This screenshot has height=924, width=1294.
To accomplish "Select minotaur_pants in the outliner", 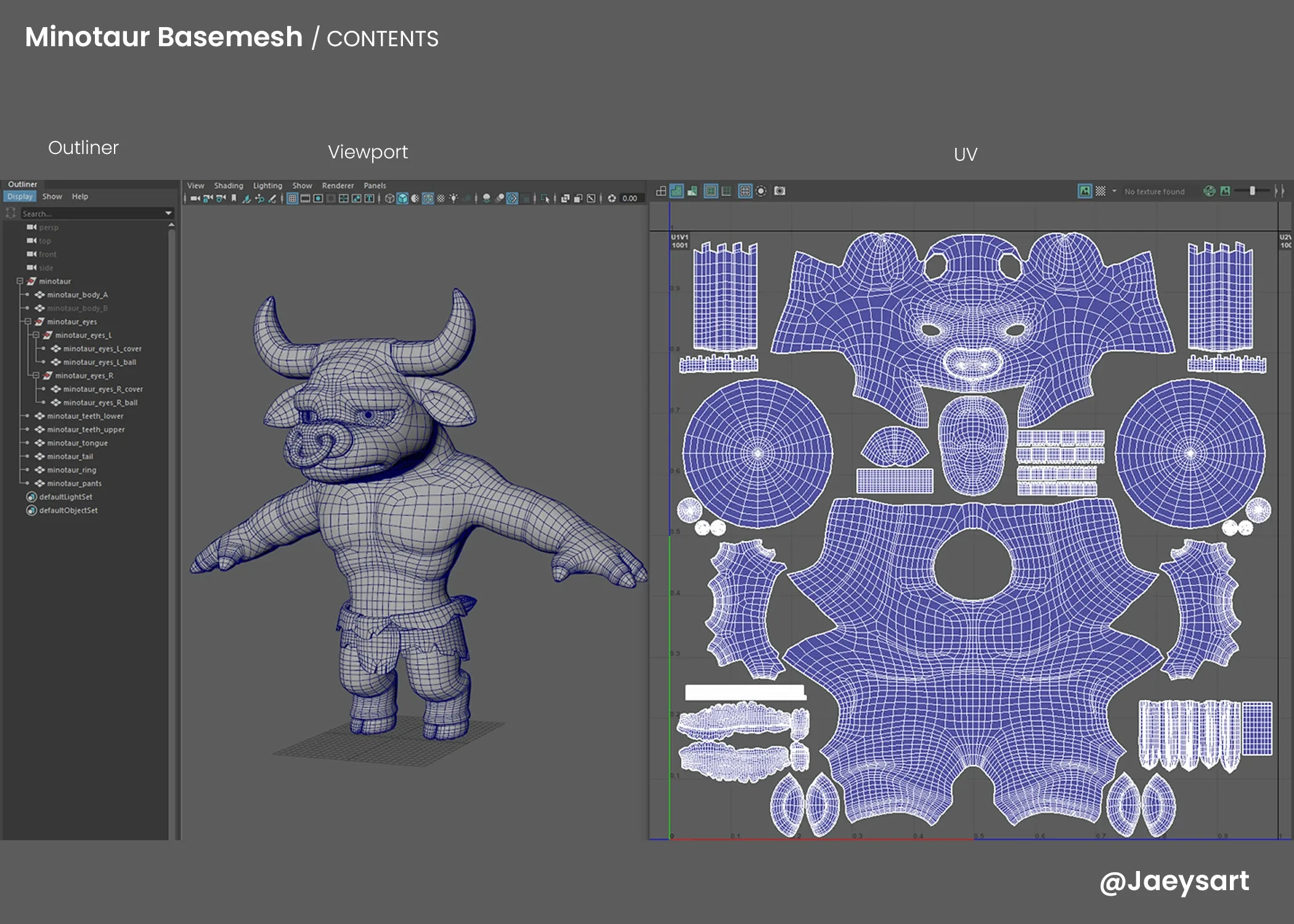I will 74,484.
